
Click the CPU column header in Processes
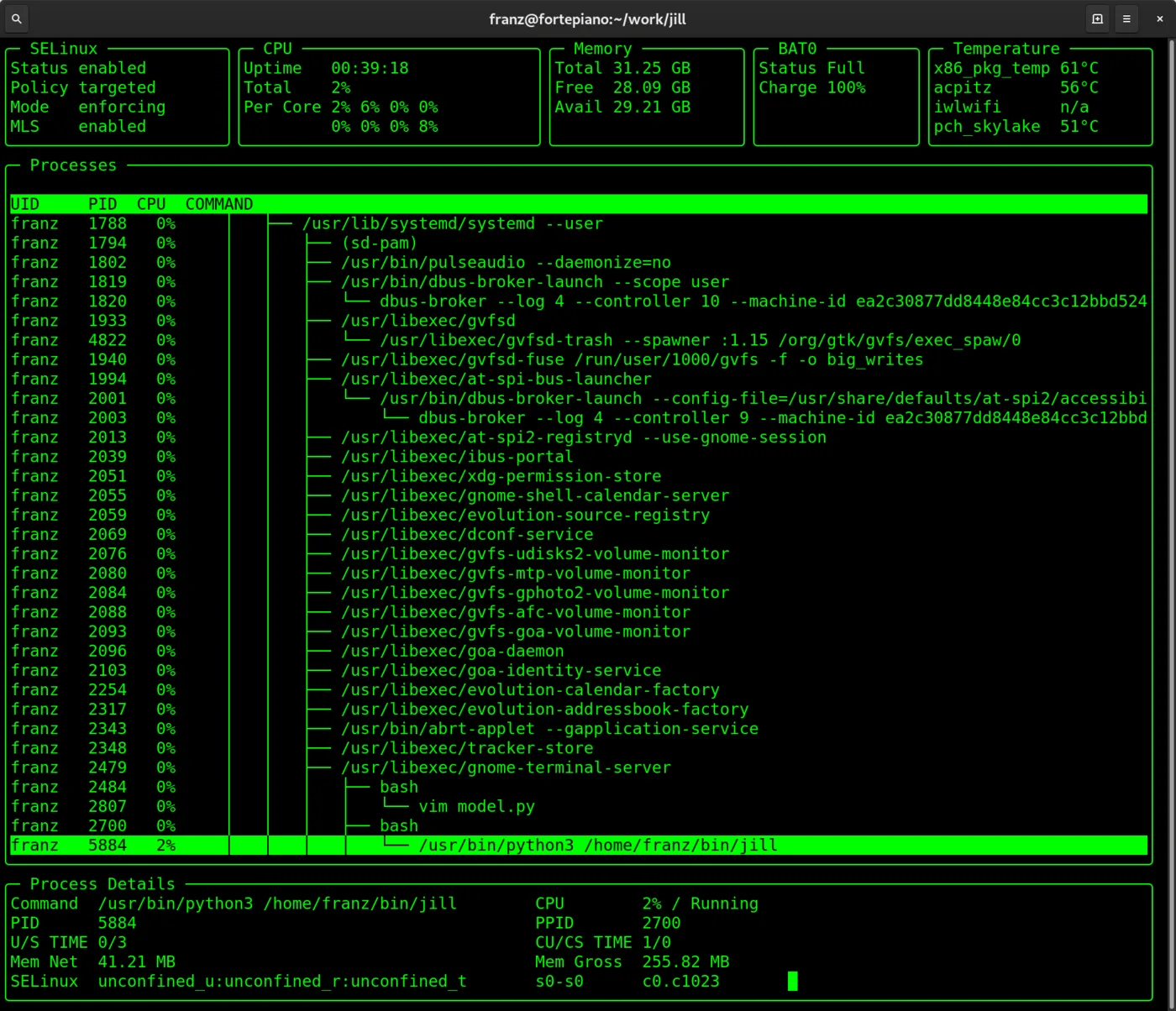[x=151, y=204]
